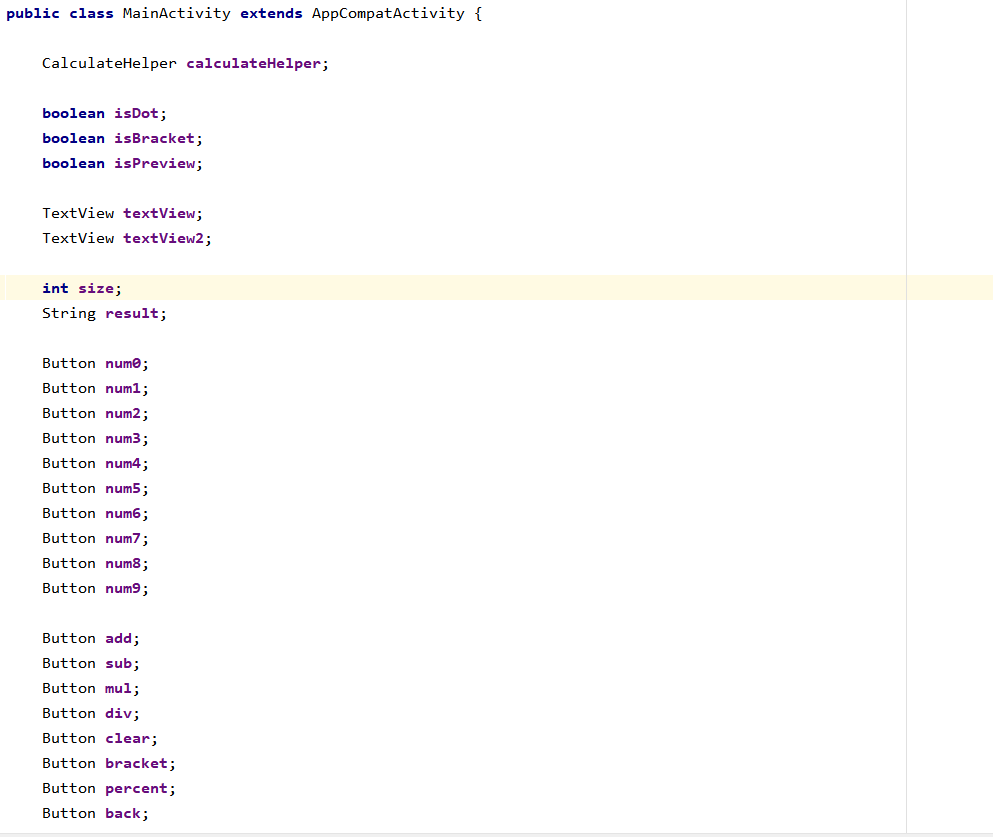Click the textView2 field declaration
Image resolution: width=993 pixels, height=837 pixels.
pyautogui.click(x=163, y=238)
